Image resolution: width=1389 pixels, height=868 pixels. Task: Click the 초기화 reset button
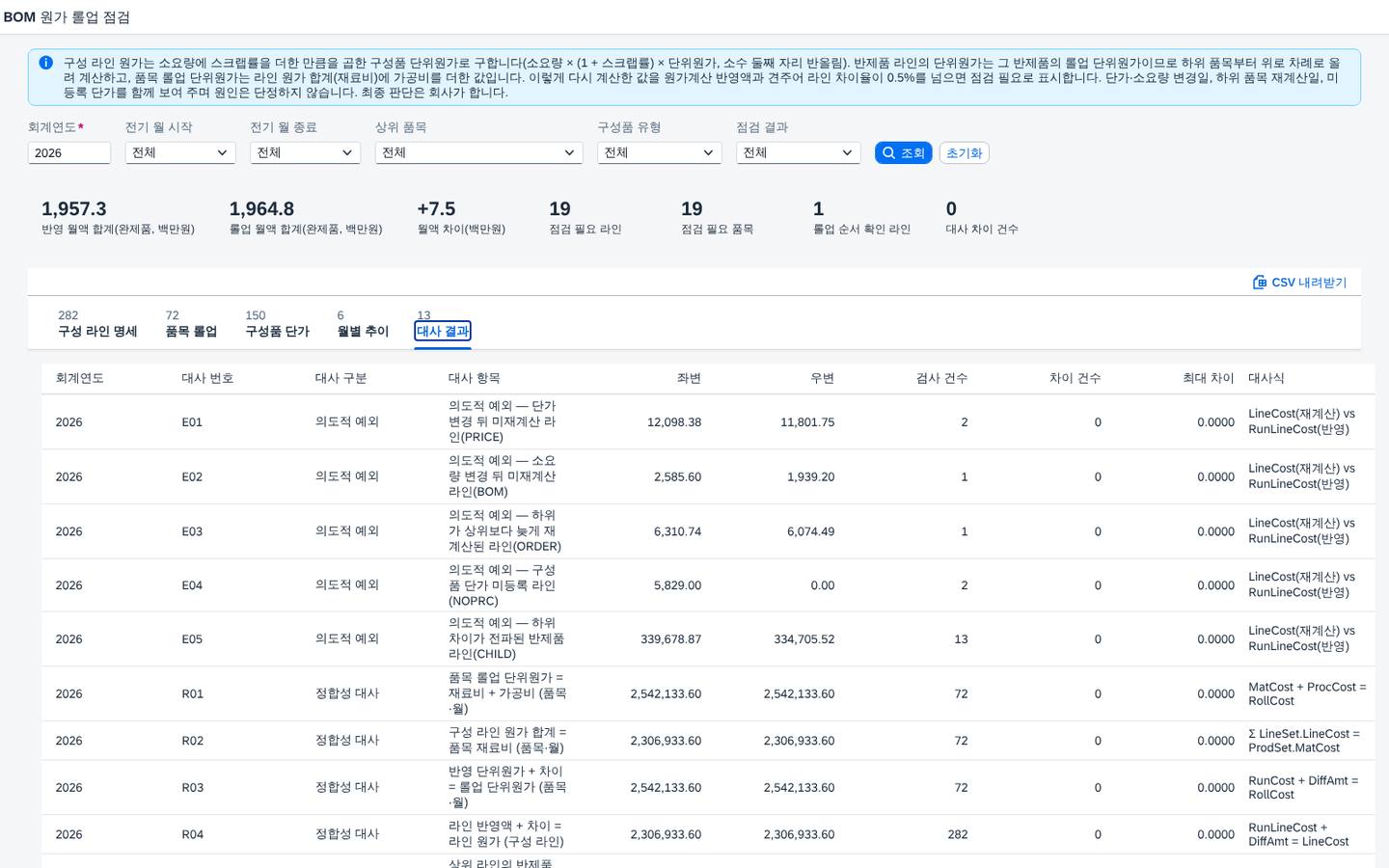pyautogui.click(x=964, y=152)
